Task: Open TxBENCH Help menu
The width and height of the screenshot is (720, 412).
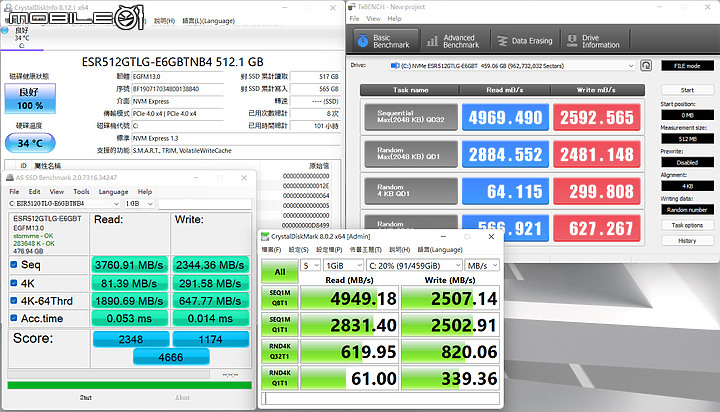Action: [394, 19]
